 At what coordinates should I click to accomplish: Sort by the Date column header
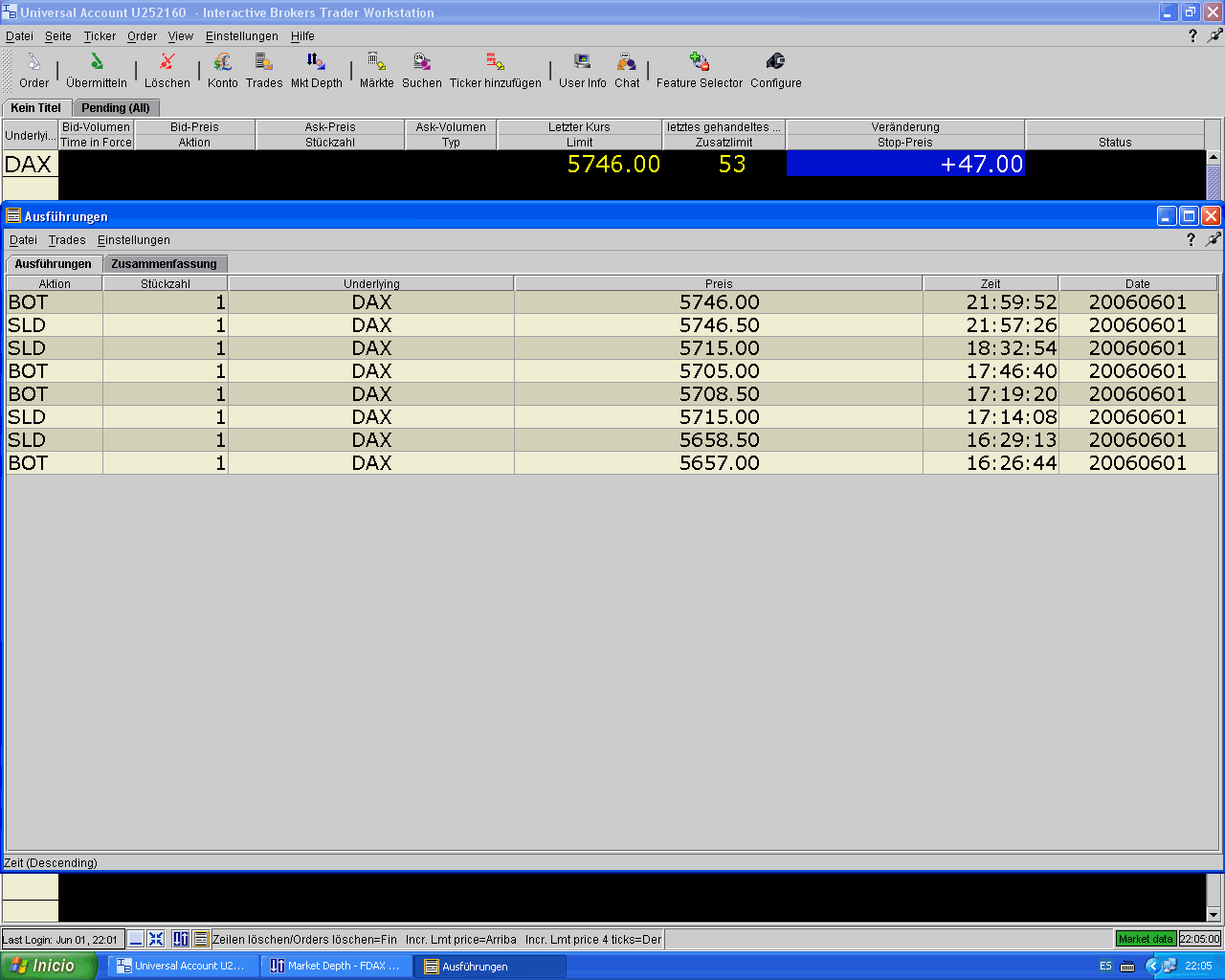(x=1138, y=283)
